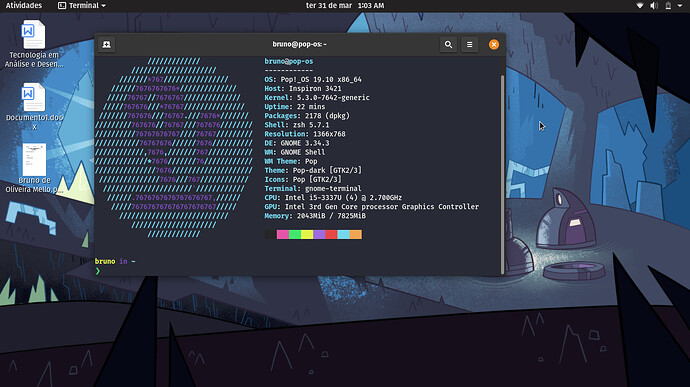This screenshot has width=690, height=387.
Task: Click the Resolution 1366x768 line
Action: coord(305,134)
